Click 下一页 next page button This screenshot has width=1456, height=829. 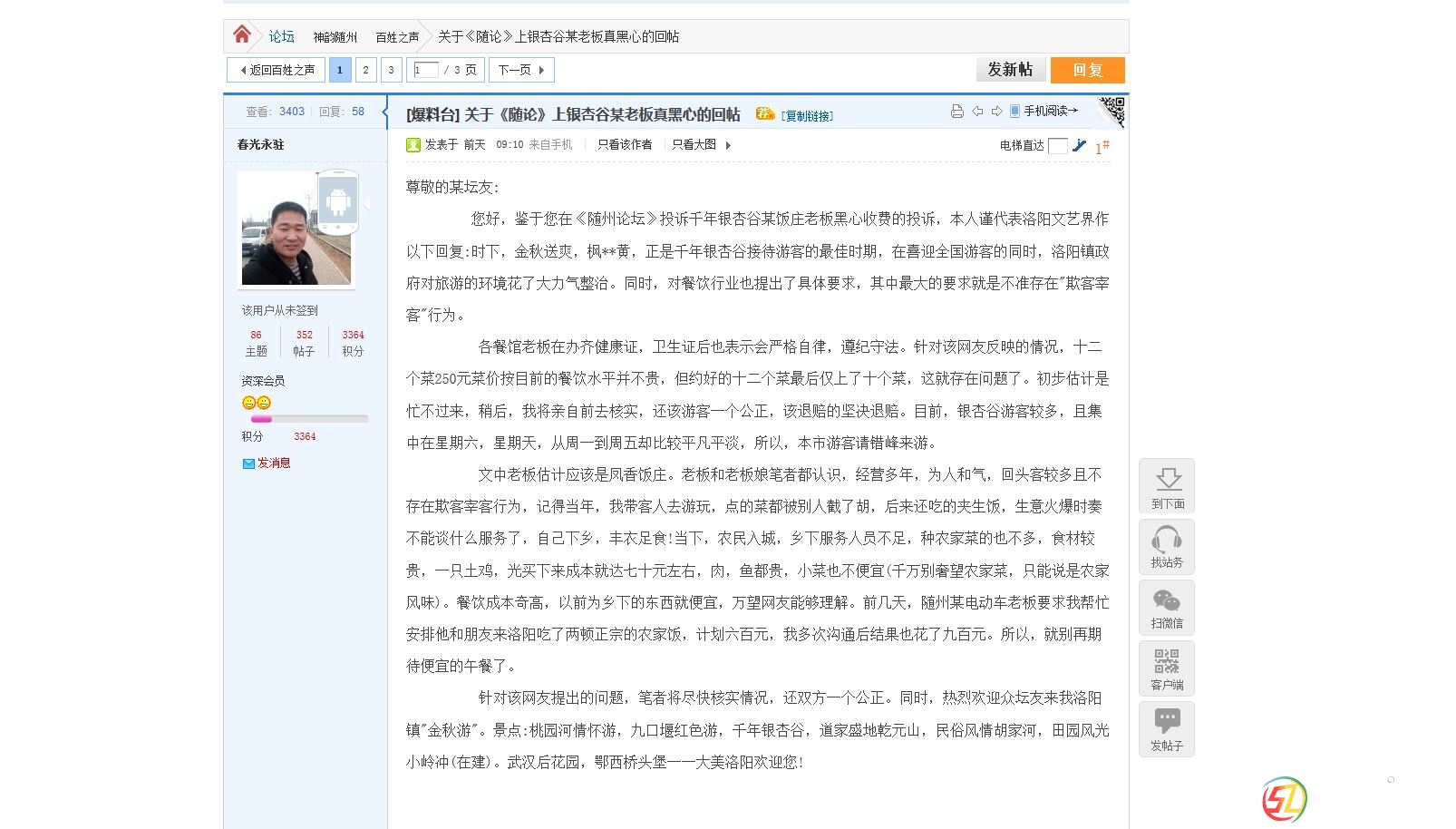[520, 70]
